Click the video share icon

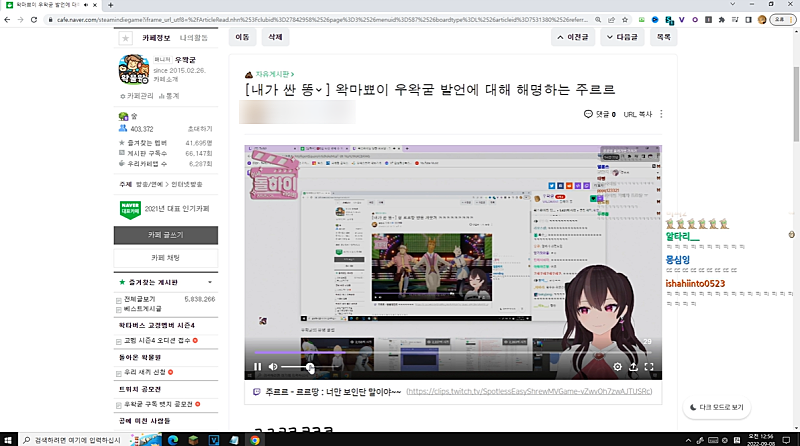(x=632, y=367)
